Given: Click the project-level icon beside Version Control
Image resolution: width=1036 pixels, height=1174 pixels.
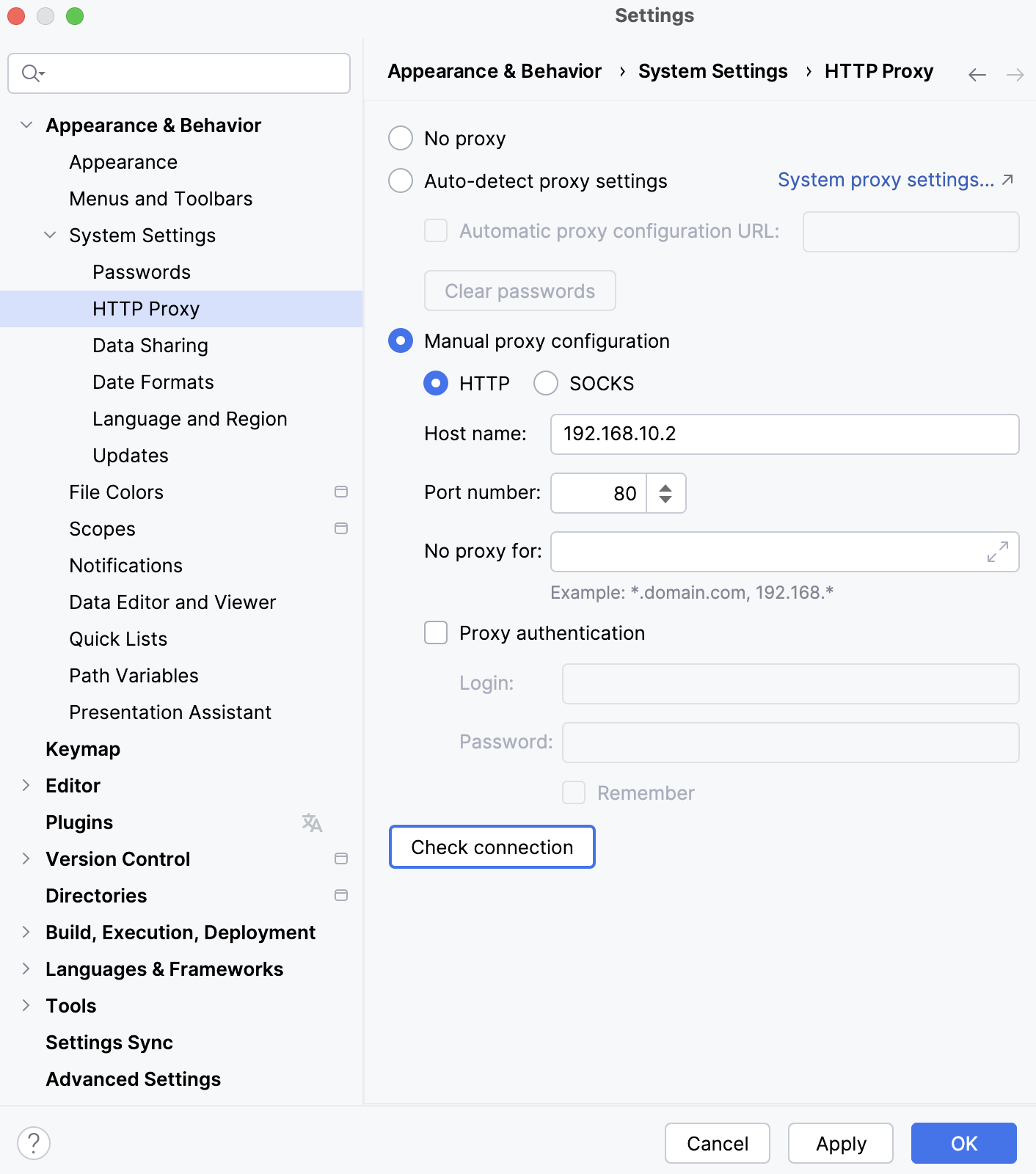Looking at the screenshot, I should [341, 858].
